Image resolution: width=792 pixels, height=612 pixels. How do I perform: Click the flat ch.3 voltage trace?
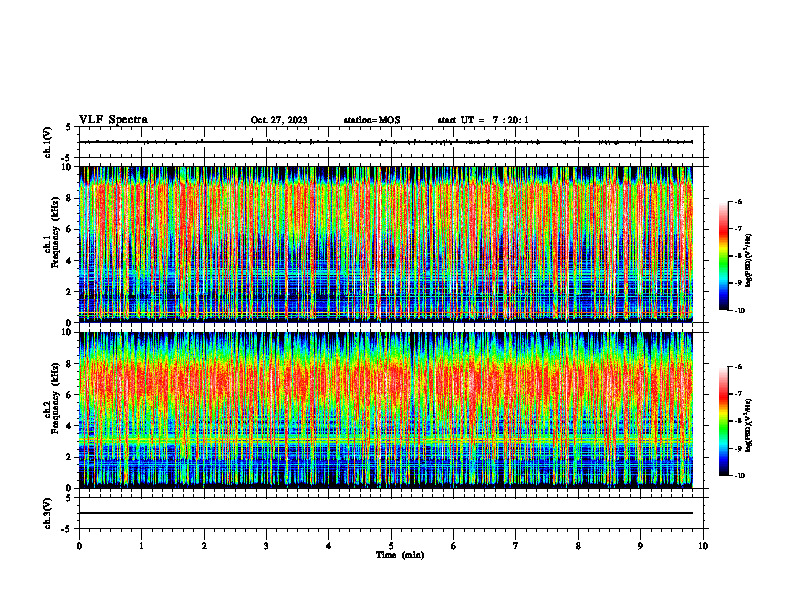pyautogui.click(x=386, y=513)
